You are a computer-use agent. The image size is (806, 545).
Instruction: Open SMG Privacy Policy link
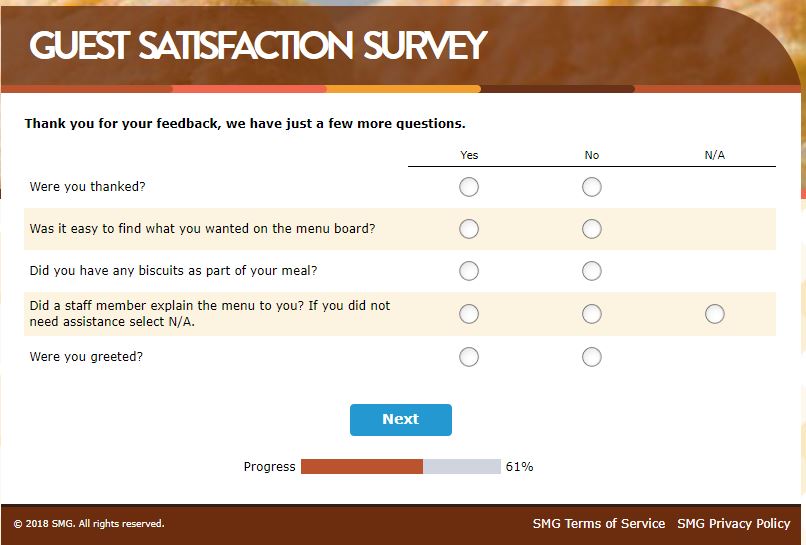coord(733,524)
